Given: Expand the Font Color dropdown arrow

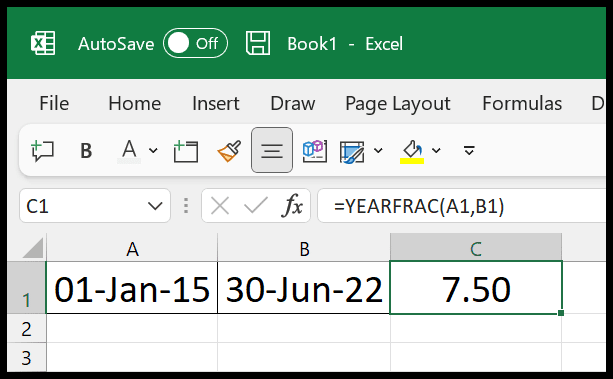Looking at the screenshot, I should click(x=153, y=151).
